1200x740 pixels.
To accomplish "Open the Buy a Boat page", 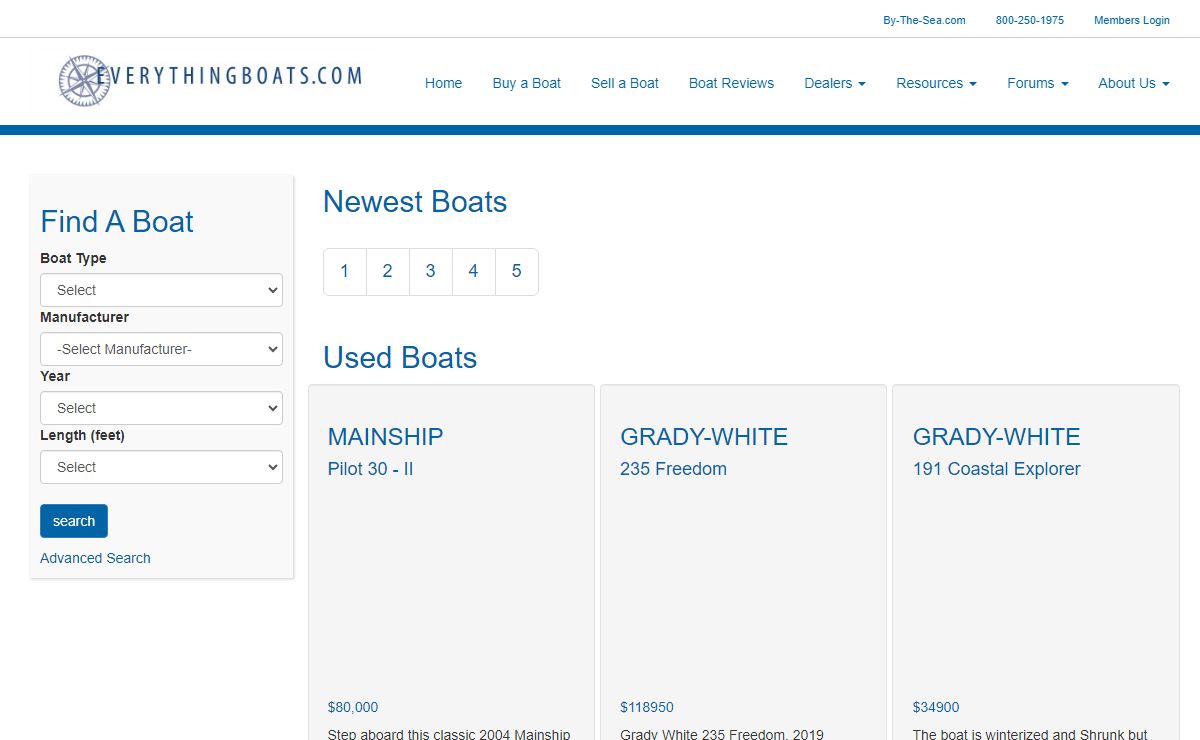I will click(x=526, y=83).
